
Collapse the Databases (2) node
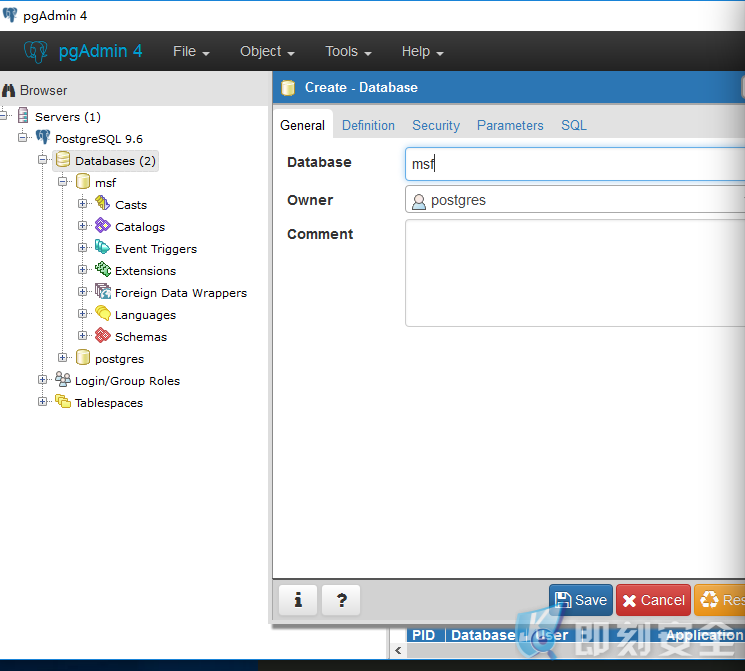click(x=42, y=159)
